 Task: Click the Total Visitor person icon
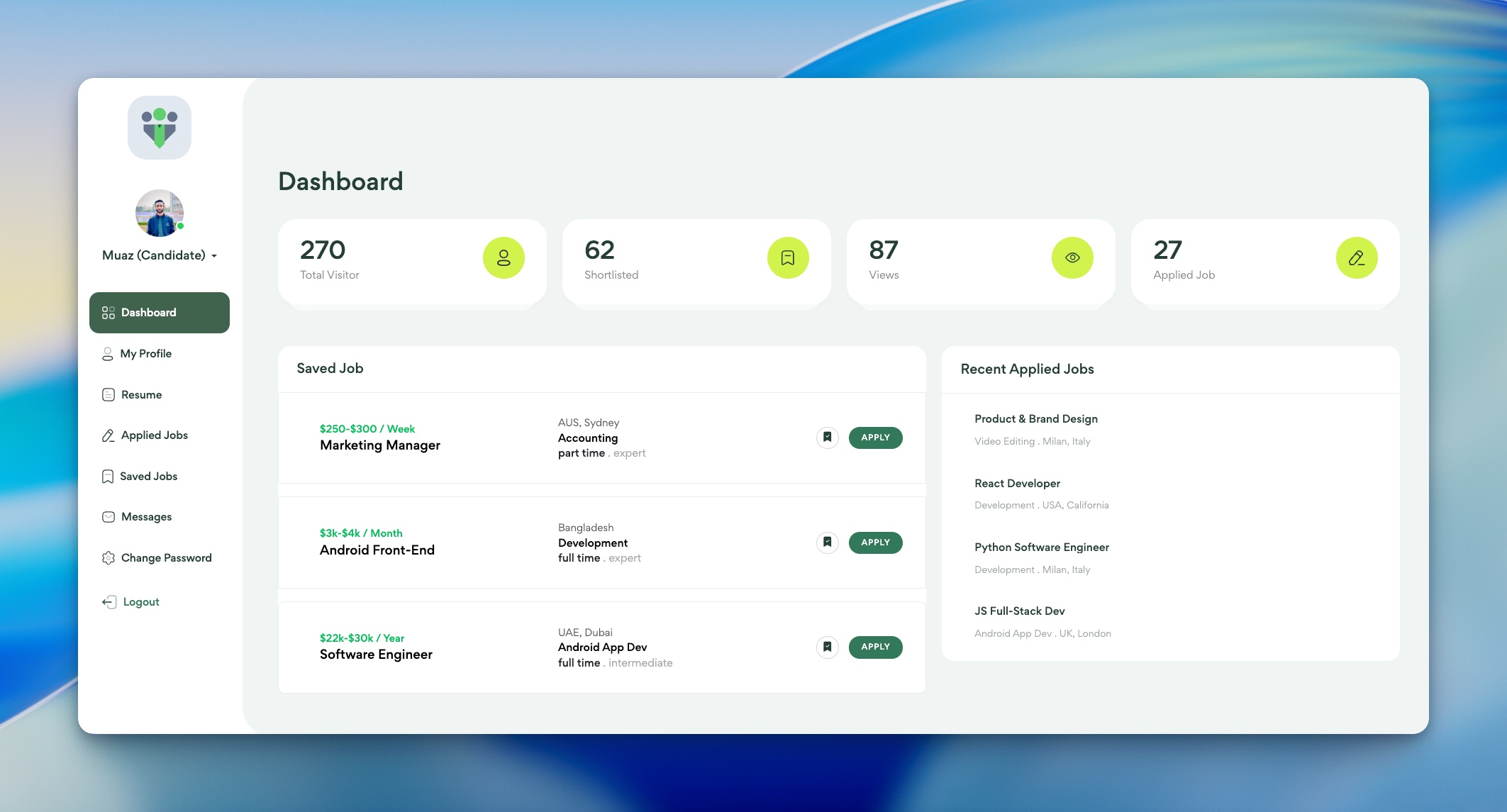click(504, 257)
